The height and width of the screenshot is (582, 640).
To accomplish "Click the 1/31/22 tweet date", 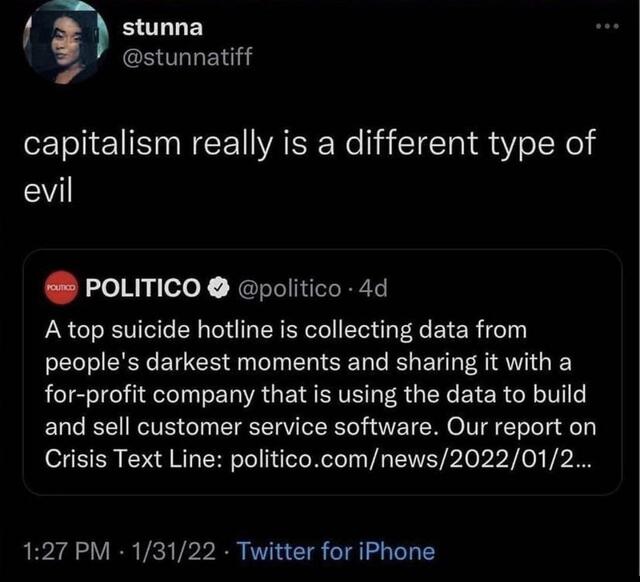I will [166, 551].
